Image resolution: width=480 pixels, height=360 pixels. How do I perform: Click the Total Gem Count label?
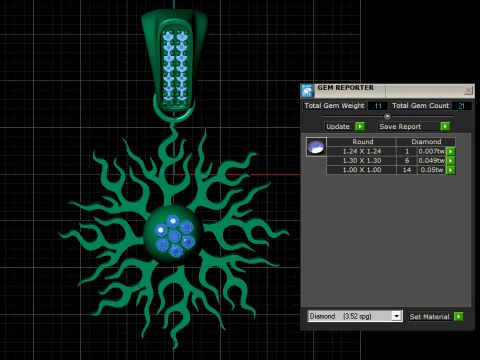point(420,106)
